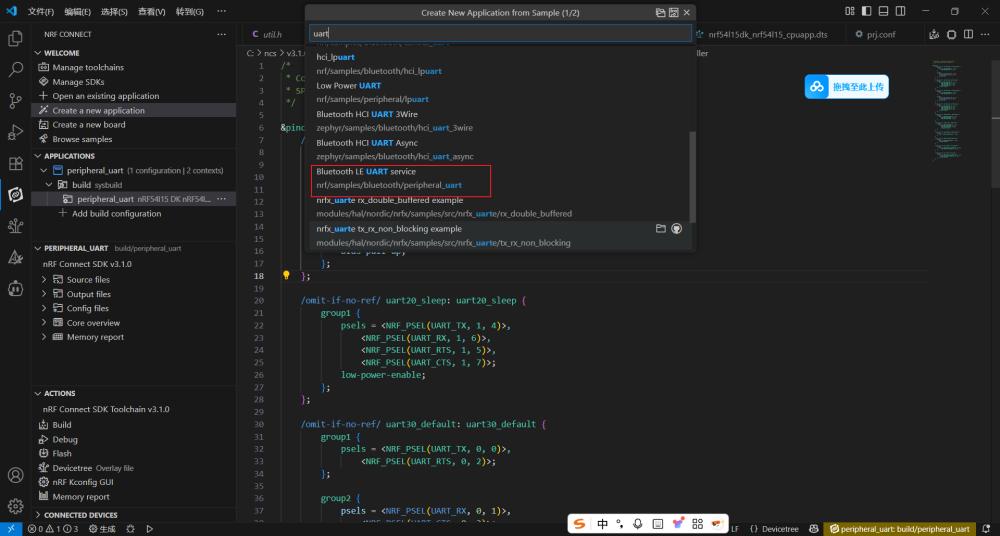
Task: Open the GitHub icon on nrfx_uarte tx_rx_non_blocking
Action: tap(676, 229)
